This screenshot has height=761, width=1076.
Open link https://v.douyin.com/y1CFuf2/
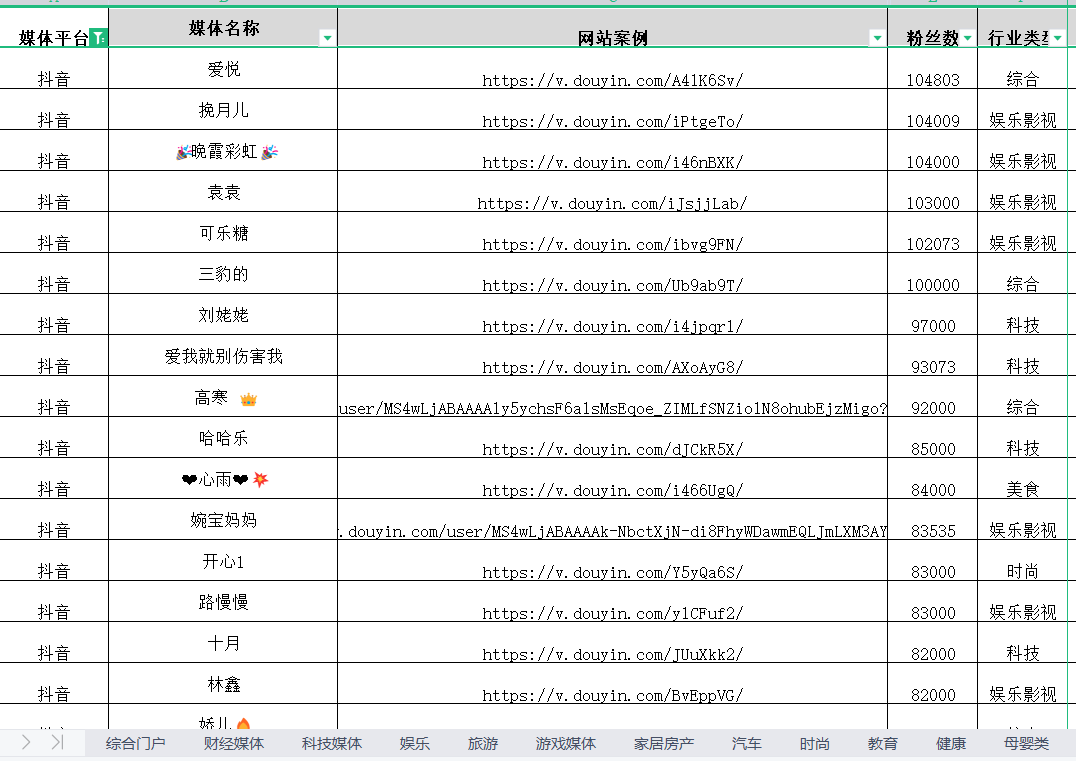pos(612,613)
